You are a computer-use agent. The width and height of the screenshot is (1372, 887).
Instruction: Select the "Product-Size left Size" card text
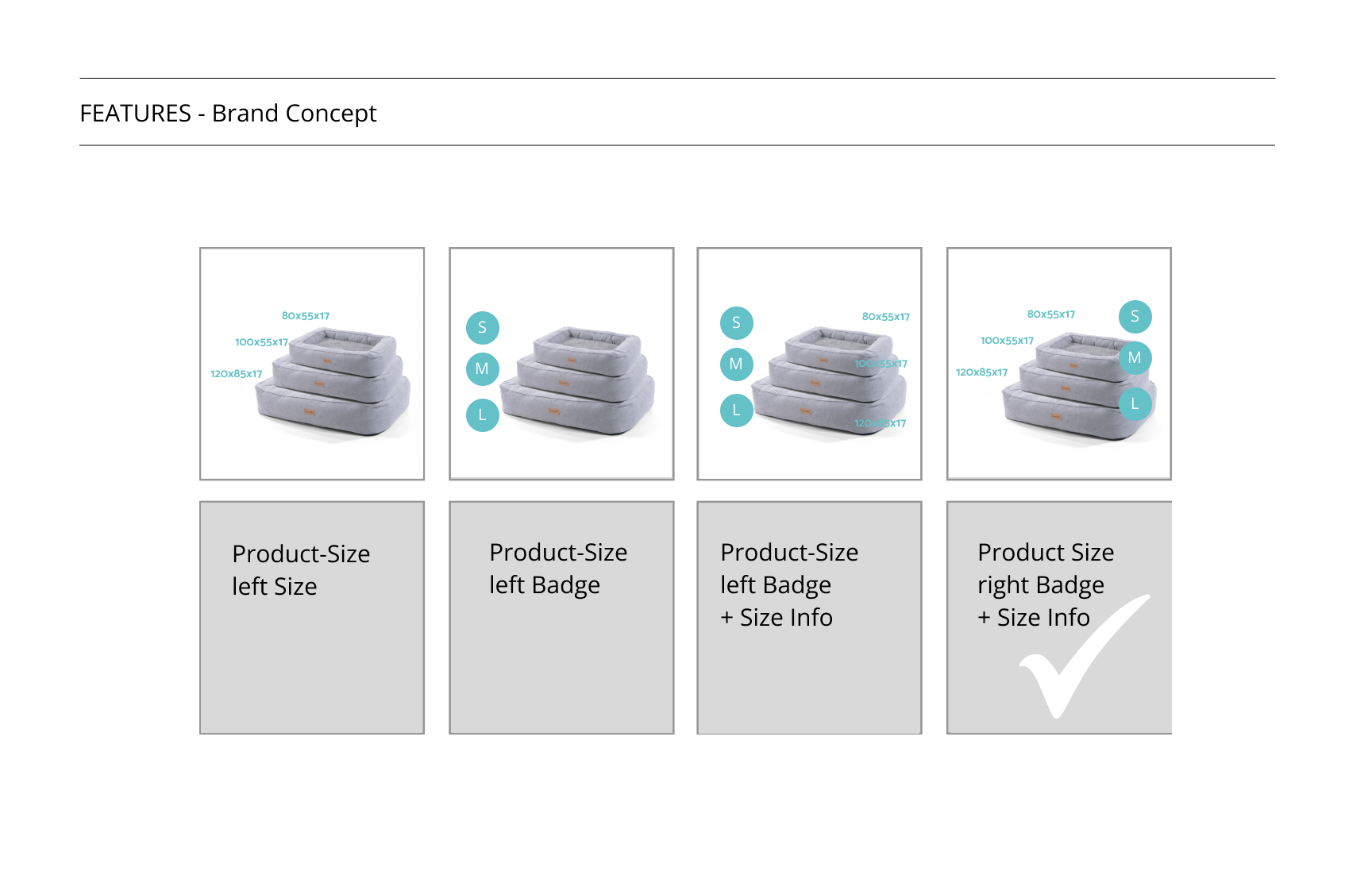[x=301, y=569]
